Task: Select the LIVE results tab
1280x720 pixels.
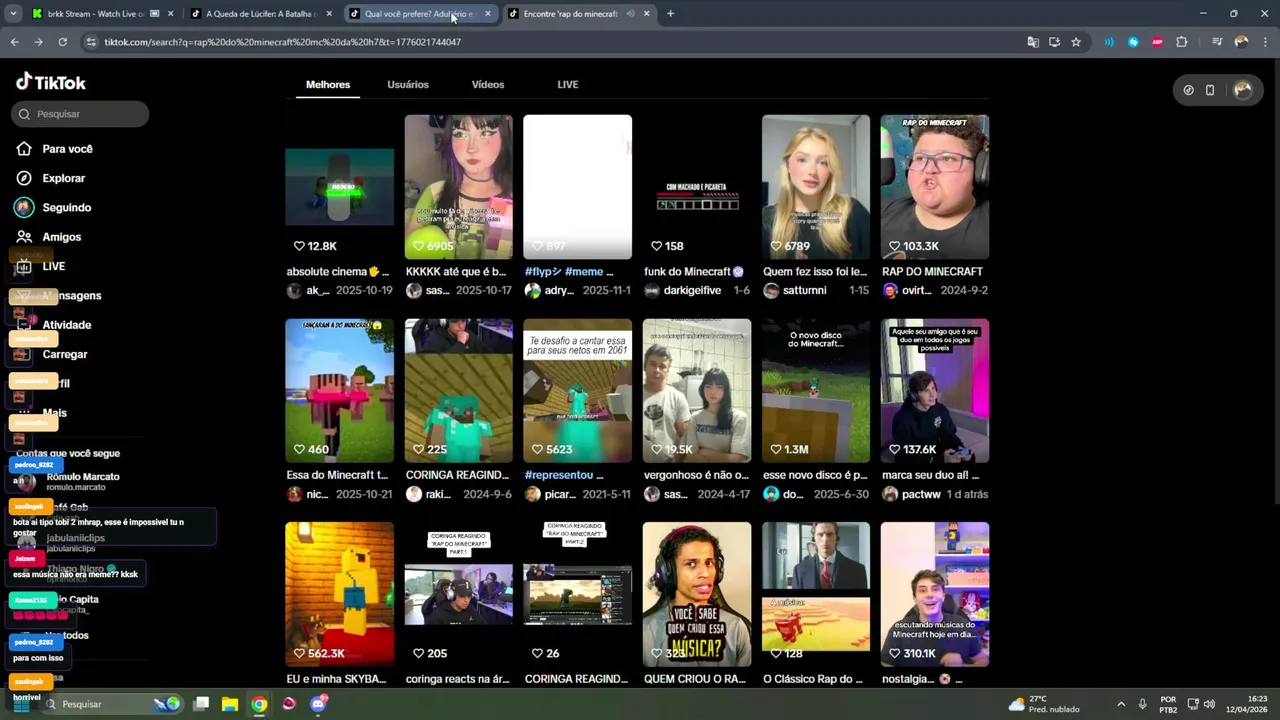Action: [568, 85]
